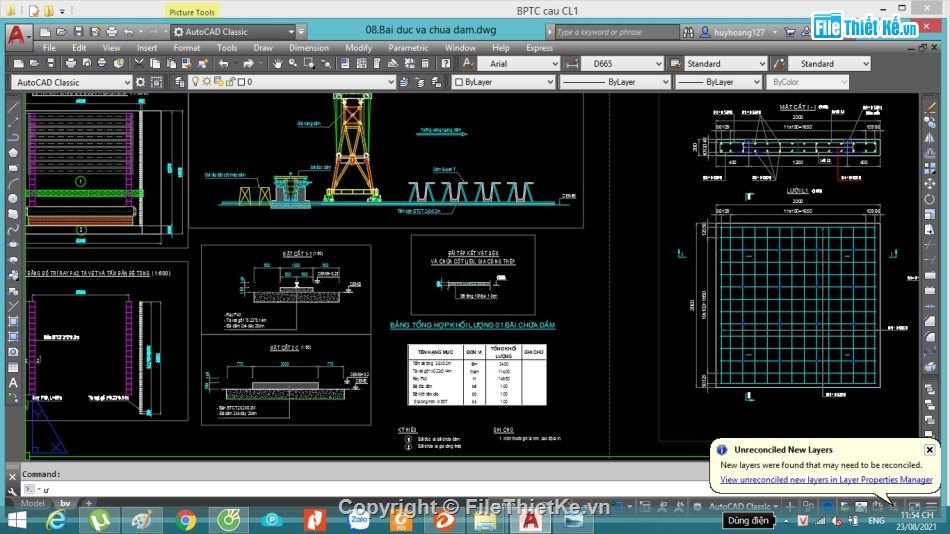Click the huyhoang127 account button

739,32
